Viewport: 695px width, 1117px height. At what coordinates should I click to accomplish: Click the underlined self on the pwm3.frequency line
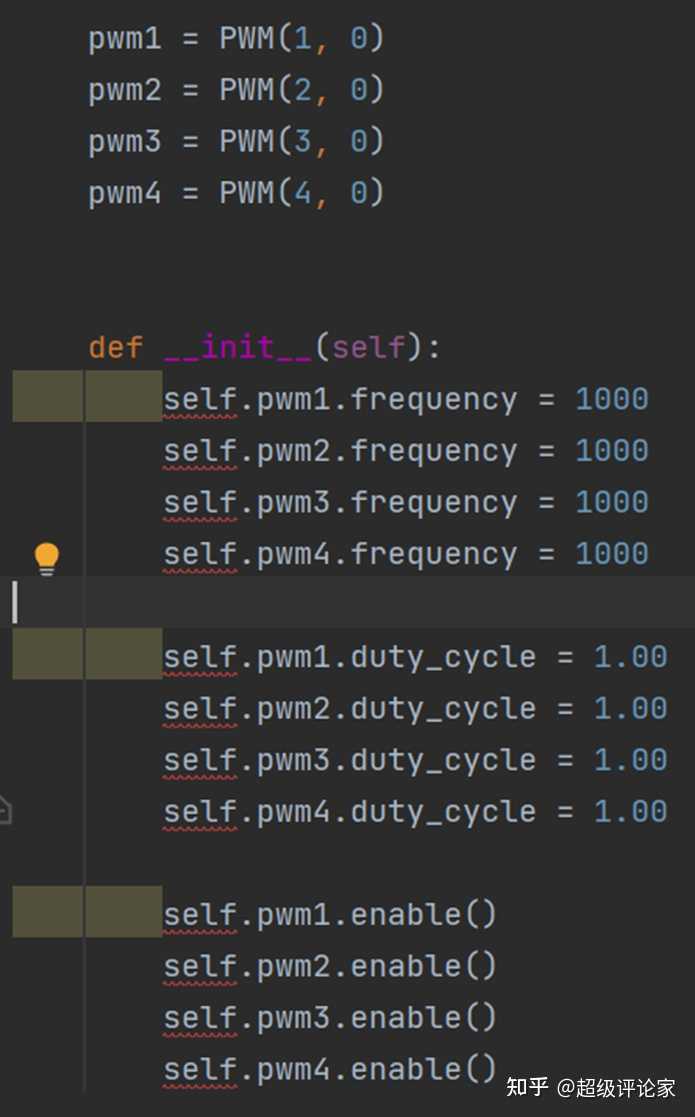pyautogui.click(x=200, y=503)
